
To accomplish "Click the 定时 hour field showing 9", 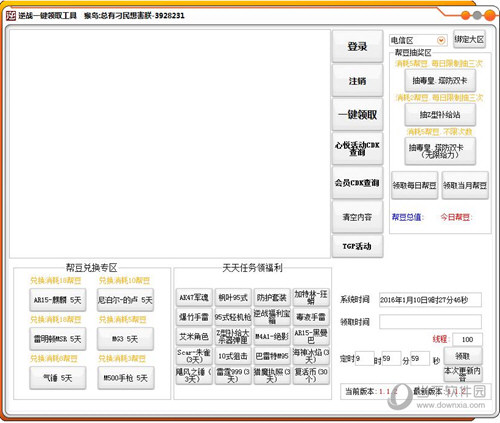I will pos(365,359).
